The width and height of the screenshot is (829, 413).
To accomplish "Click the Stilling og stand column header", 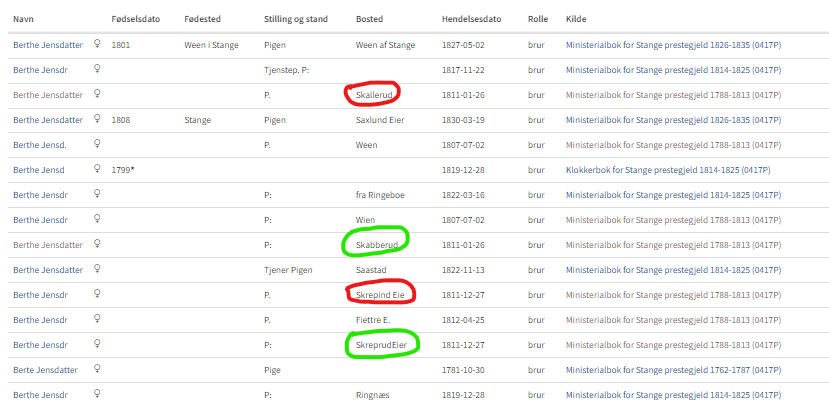I will 296,19.
